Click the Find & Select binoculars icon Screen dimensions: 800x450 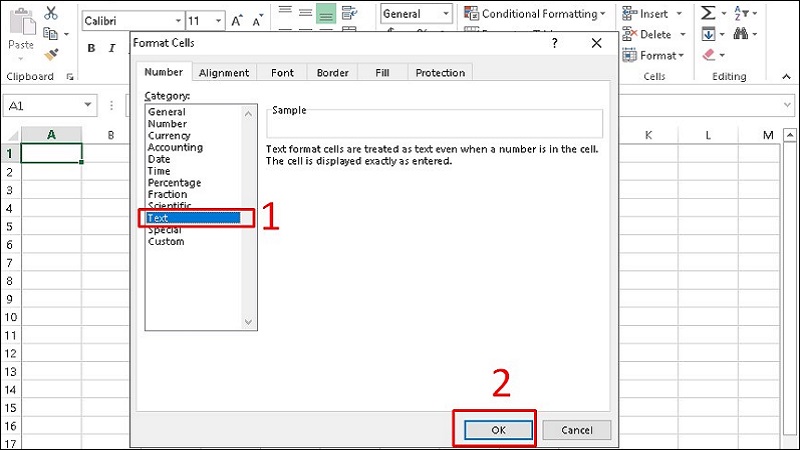point(741,34)
